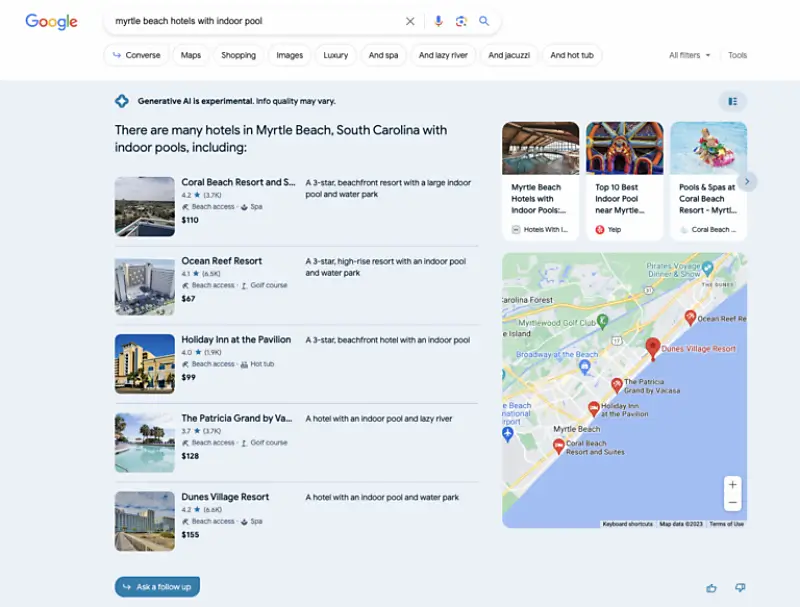The width and height of the screenshot is (800, 607).
Task: Click the Hot tub amenity under Holiday Inn
Action: [257, 364]
